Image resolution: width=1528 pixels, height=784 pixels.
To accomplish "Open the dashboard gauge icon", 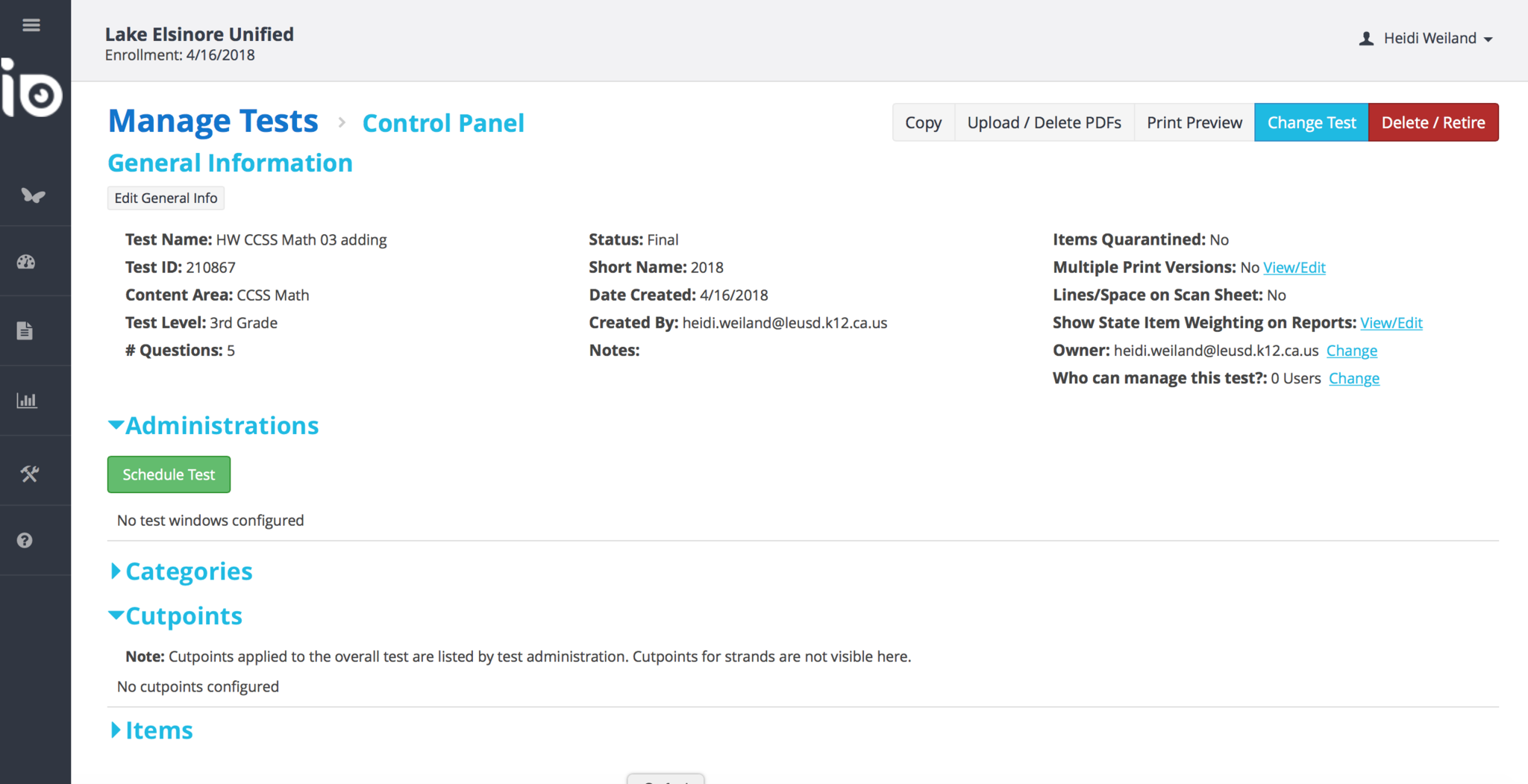I will click(26, 262).
